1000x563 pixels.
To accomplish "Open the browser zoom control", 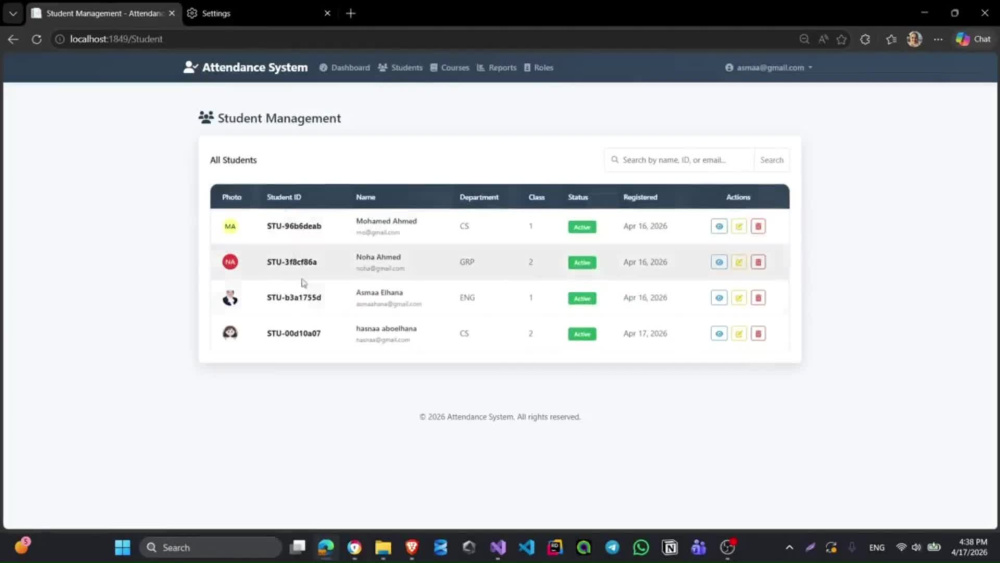I will point(804,39).
